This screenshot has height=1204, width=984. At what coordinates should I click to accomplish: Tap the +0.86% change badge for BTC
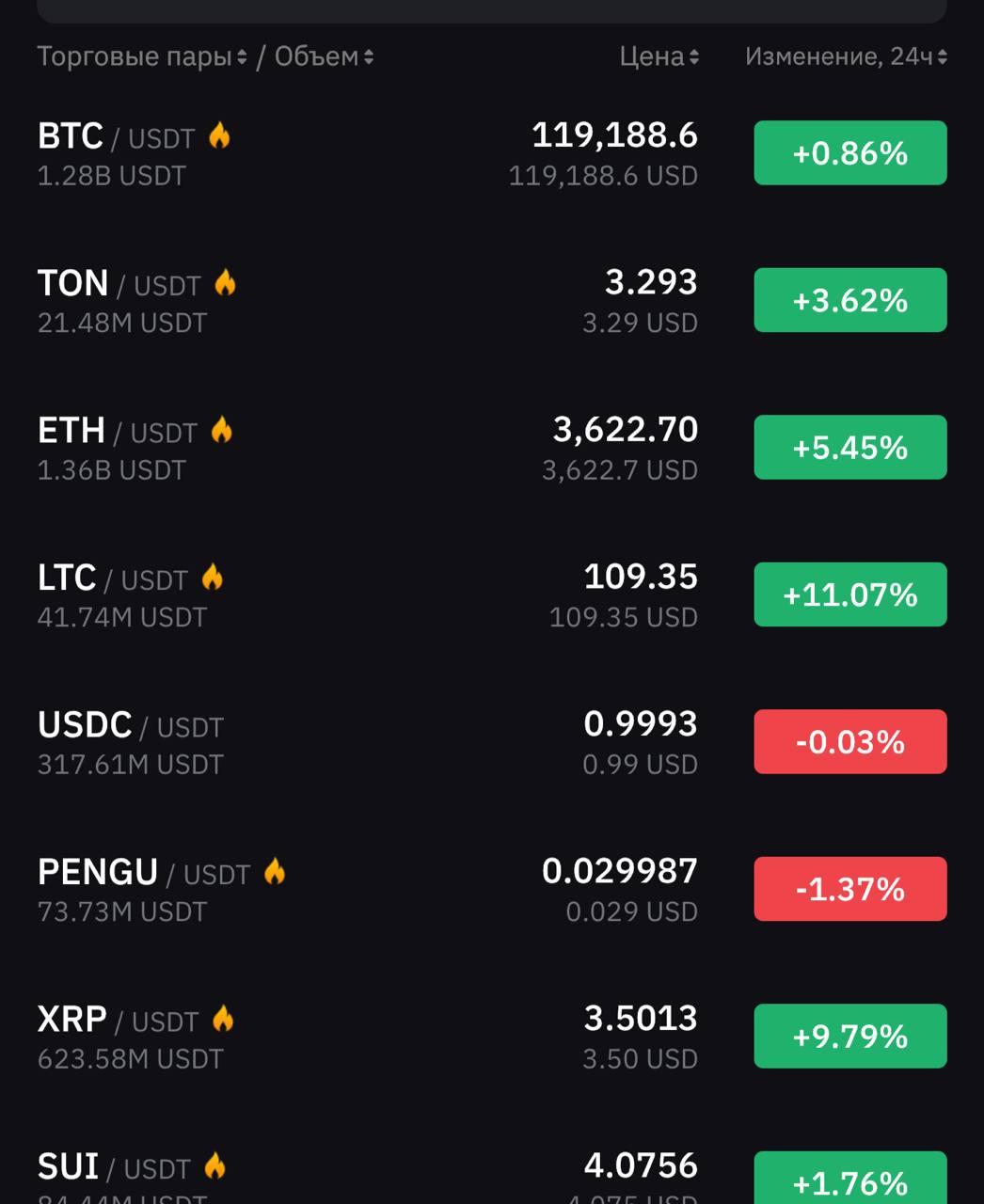[x=850, y=153]
